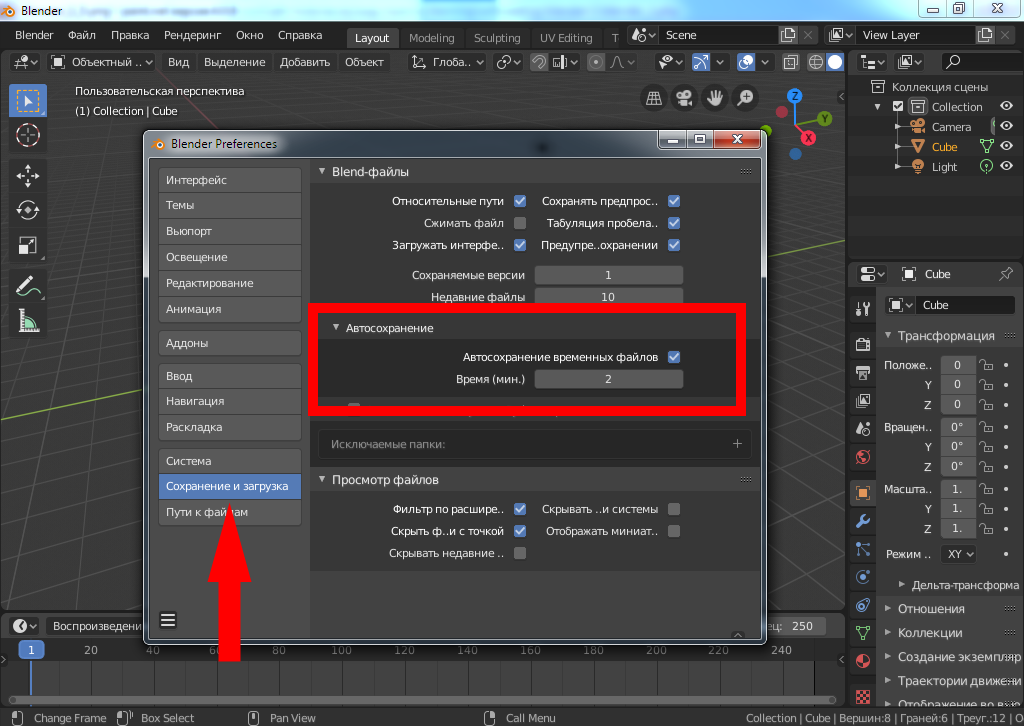Hide the Cube object in outliner
The image size is (1024, 726).
click(1007, 147)
